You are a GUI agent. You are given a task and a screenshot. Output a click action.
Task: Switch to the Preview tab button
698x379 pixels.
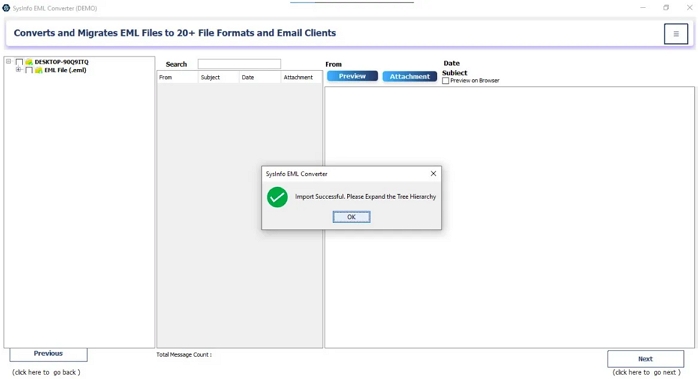click(352, 76)
